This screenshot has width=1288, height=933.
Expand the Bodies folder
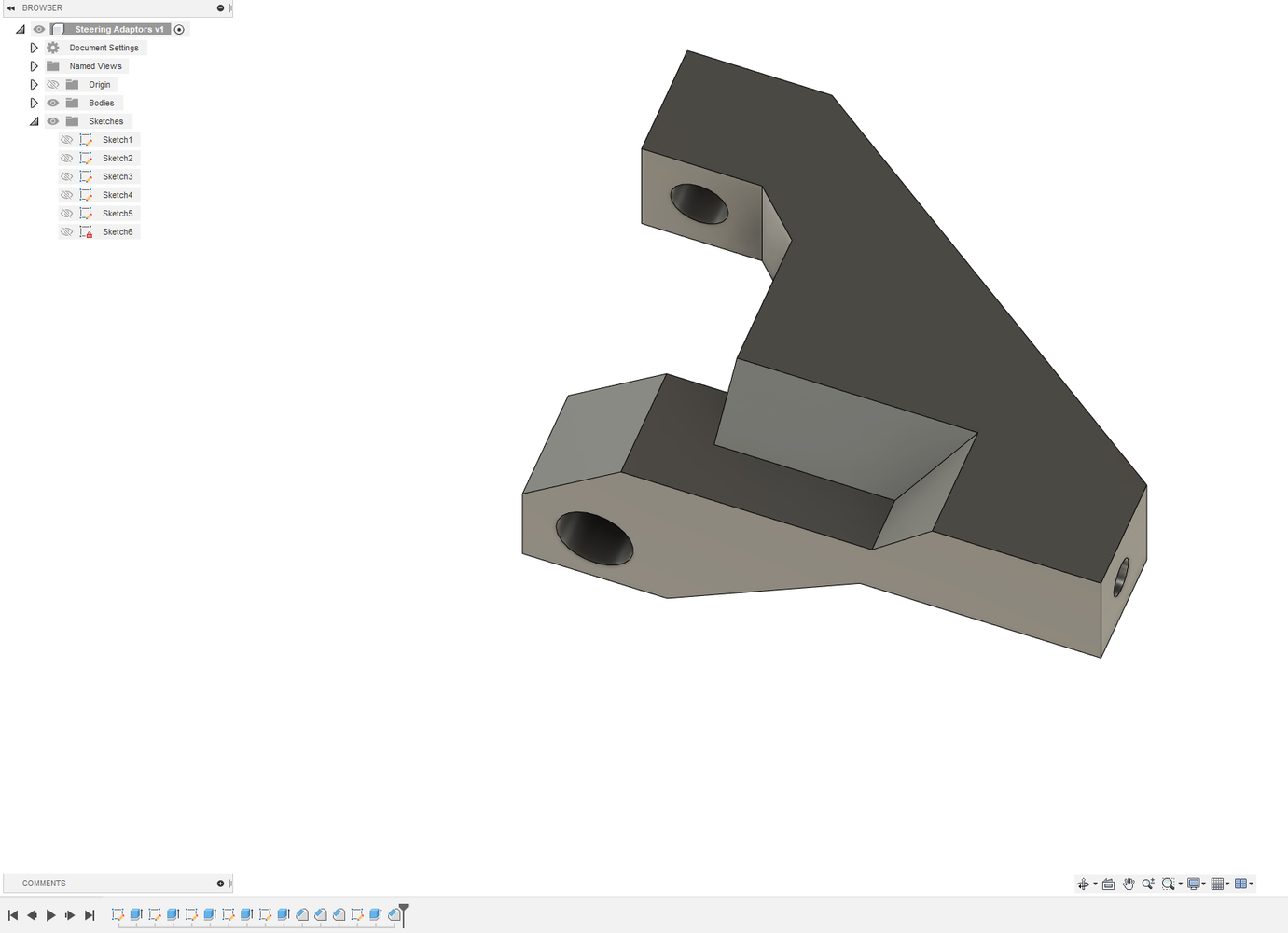(x=34, y=103)
